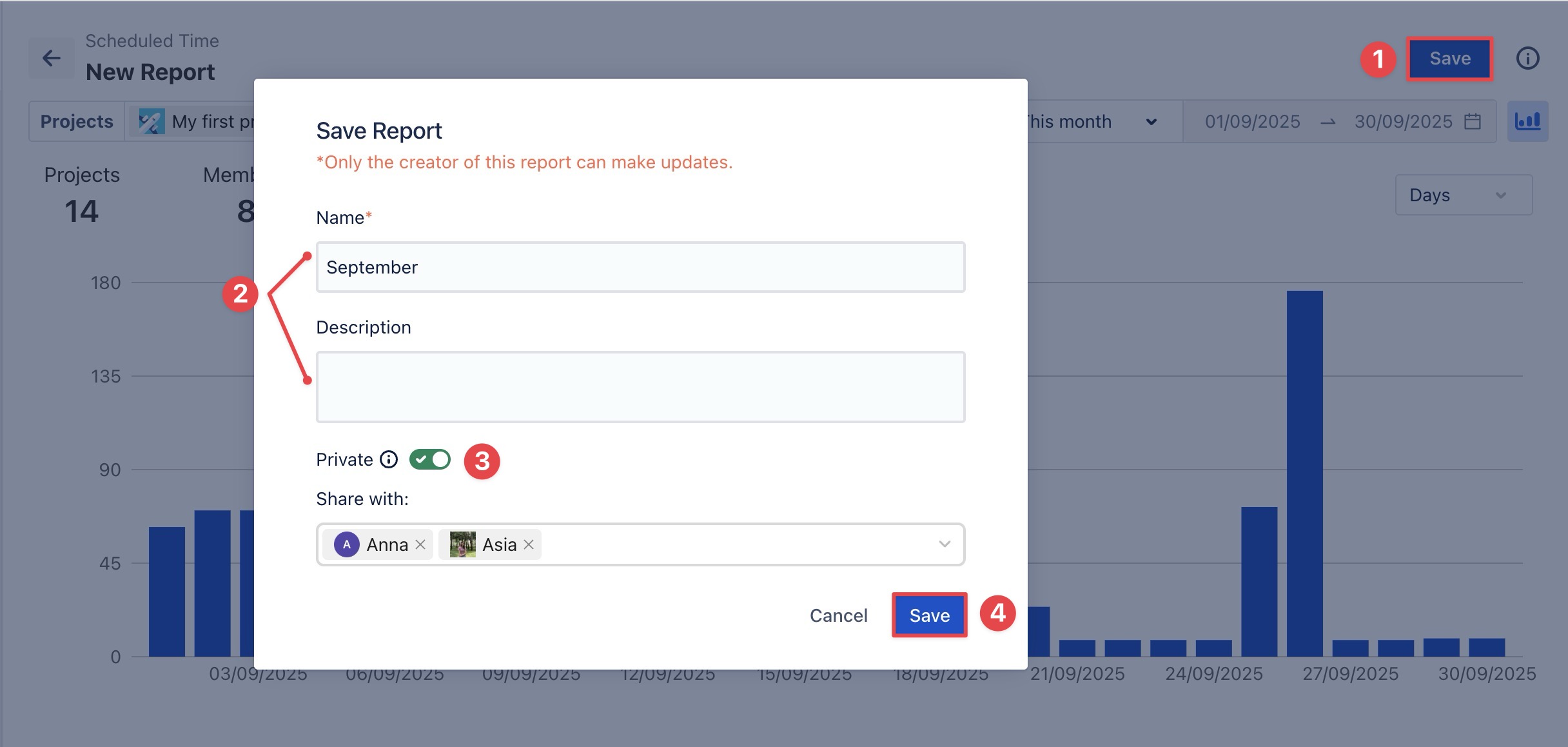Click the tallest bar in the chart
Image resolution: width=1568 pixels, height=747 pixels.
(x=1304, y=473)
